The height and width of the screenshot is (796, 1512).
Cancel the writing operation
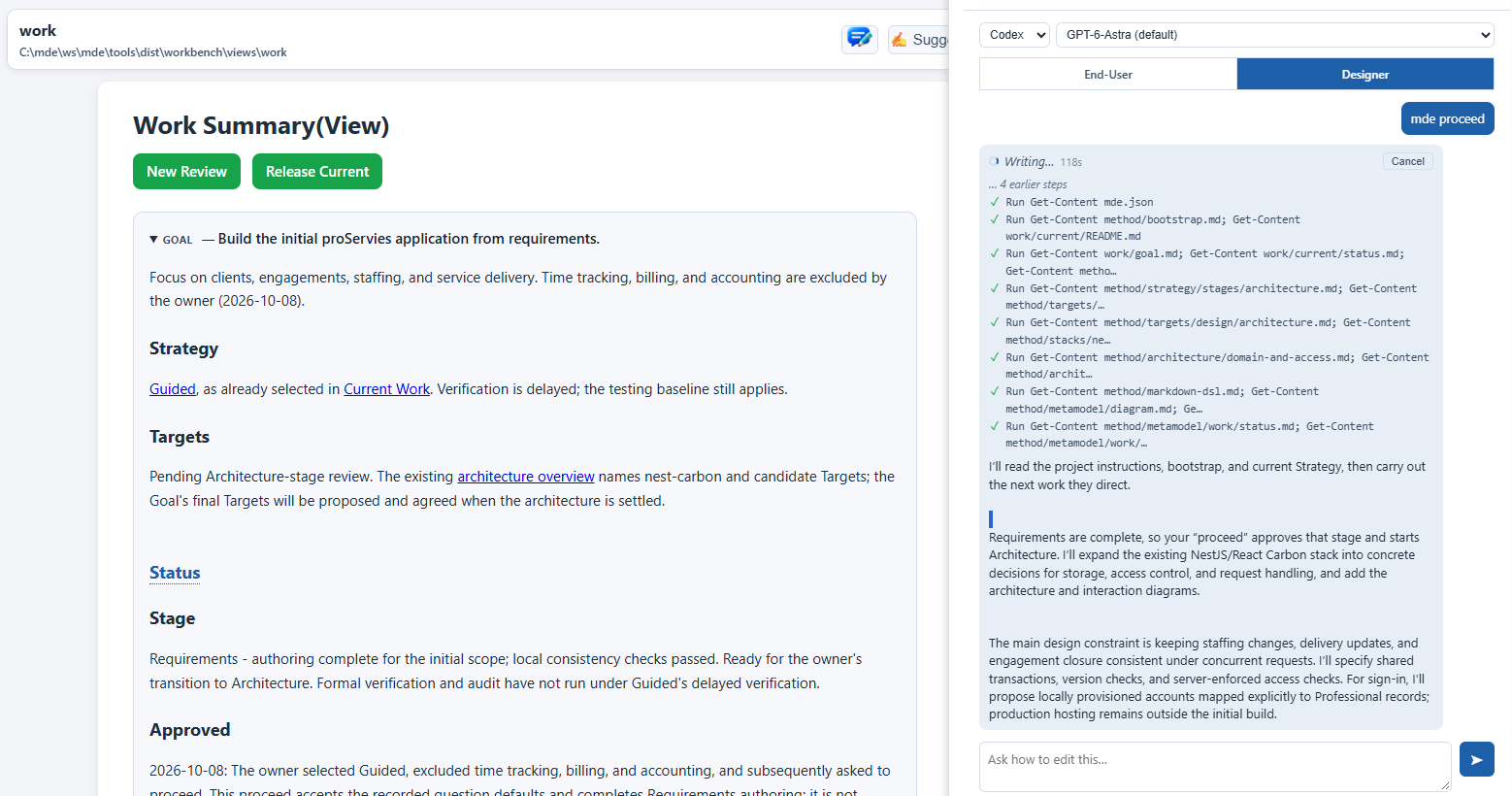(1407, 161)
